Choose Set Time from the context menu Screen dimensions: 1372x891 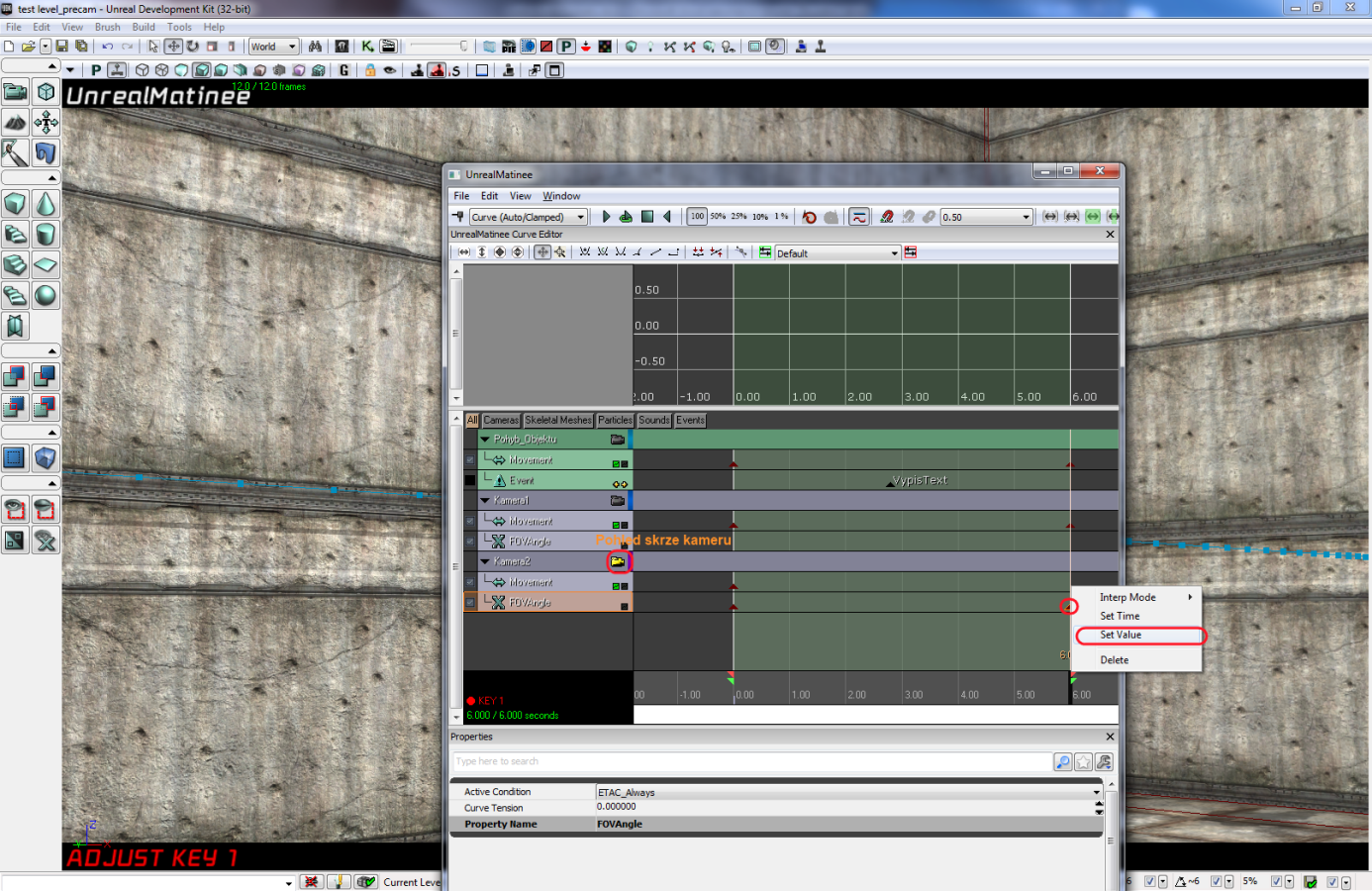(x=1137, y=616)
